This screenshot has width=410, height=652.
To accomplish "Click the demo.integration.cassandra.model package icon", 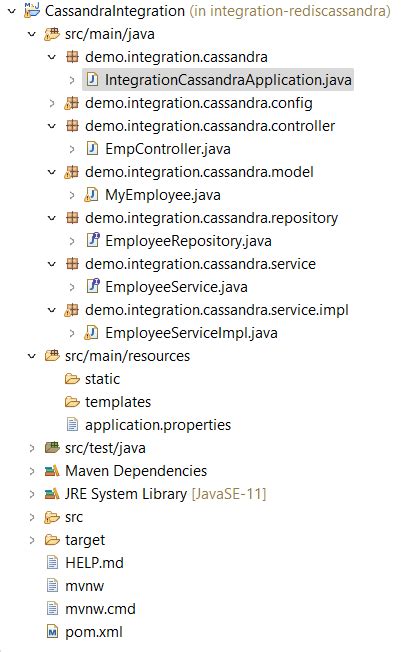I will 71,172.
